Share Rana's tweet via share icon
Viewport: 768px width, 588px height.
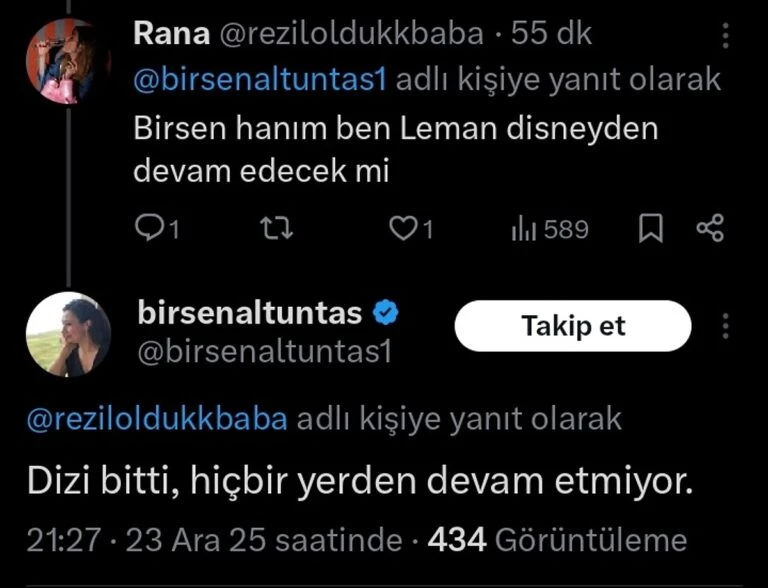coord(709,230)
